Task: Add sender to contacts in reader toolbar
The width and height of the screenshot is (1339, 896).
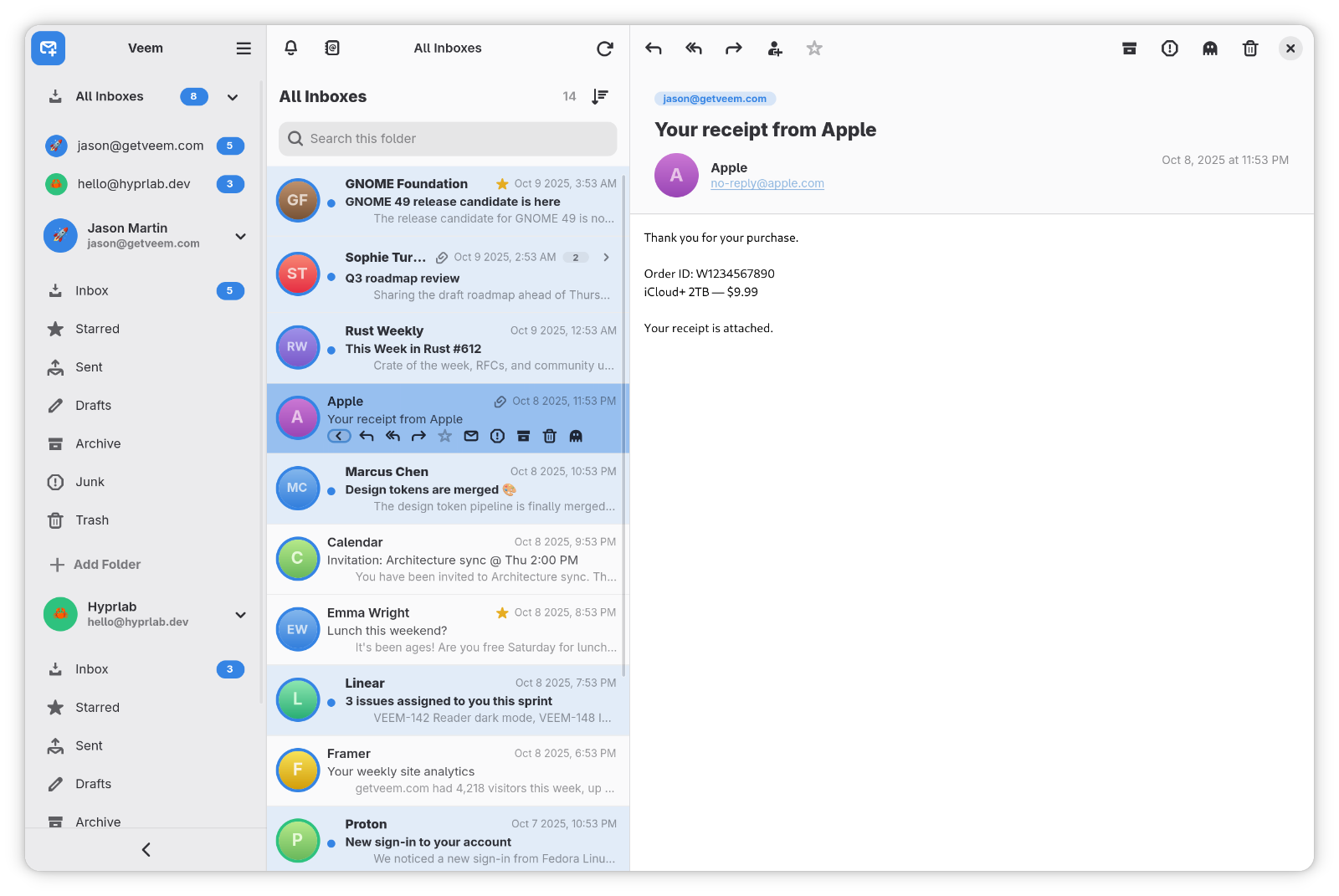Action: pyautogui.click(x=775, y=49)
